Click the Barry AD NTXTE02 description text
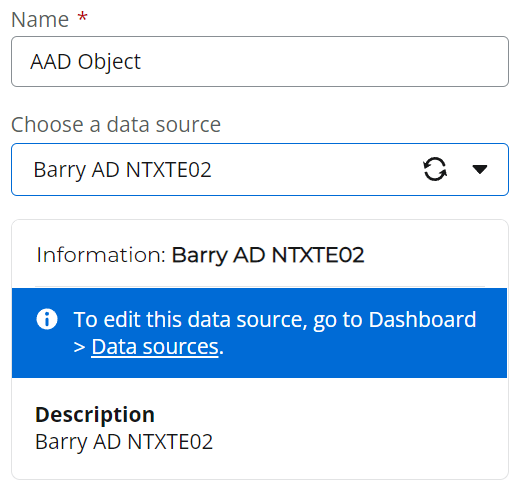This screenshot has width=517, height=492. (124, 442)
